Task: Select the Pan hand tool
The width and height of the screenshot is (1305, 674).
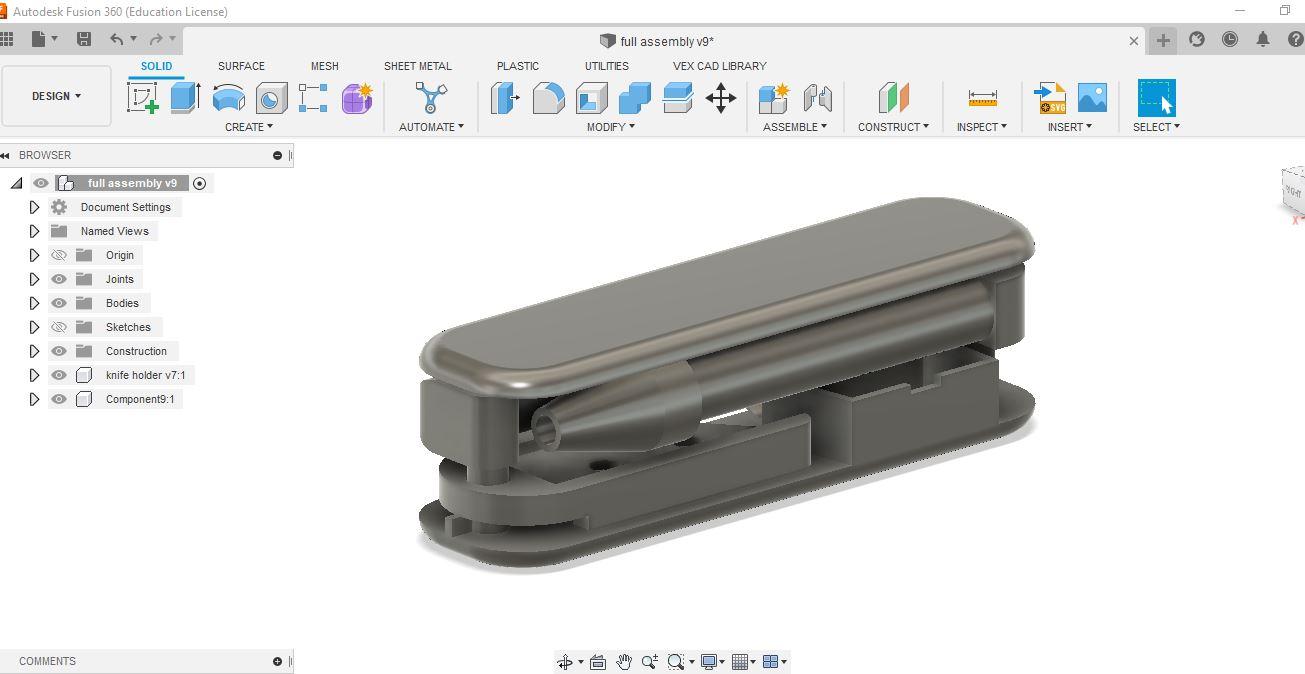Action: pyautogui.click(x=624, y=662)
